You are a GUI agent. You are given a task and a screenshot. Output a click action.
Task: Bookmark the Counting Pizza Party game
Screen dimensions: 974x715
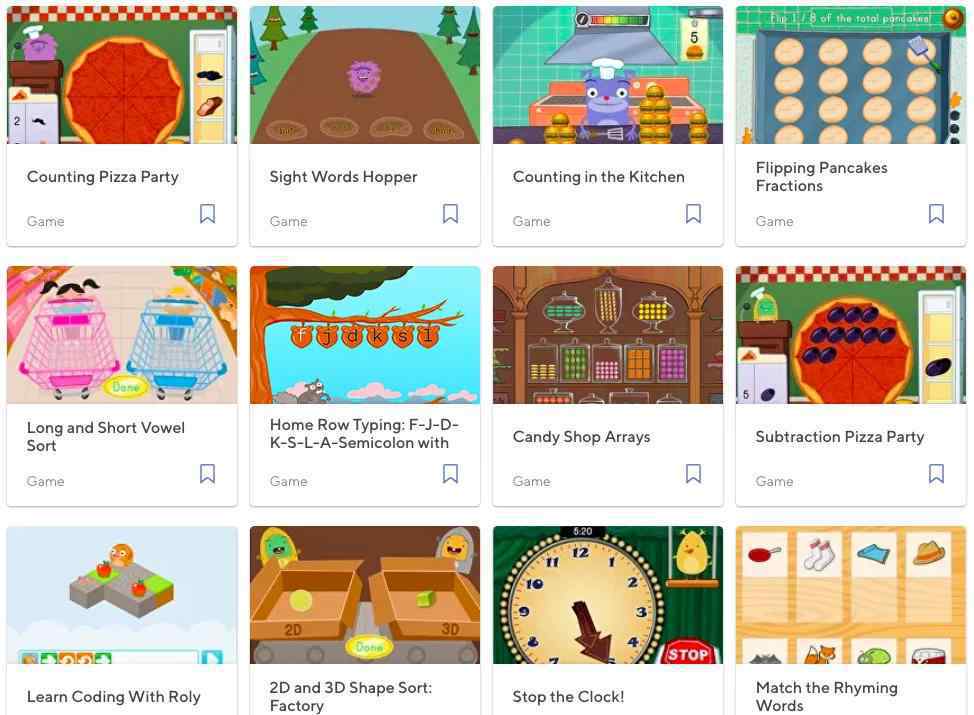tap(207, 214)
